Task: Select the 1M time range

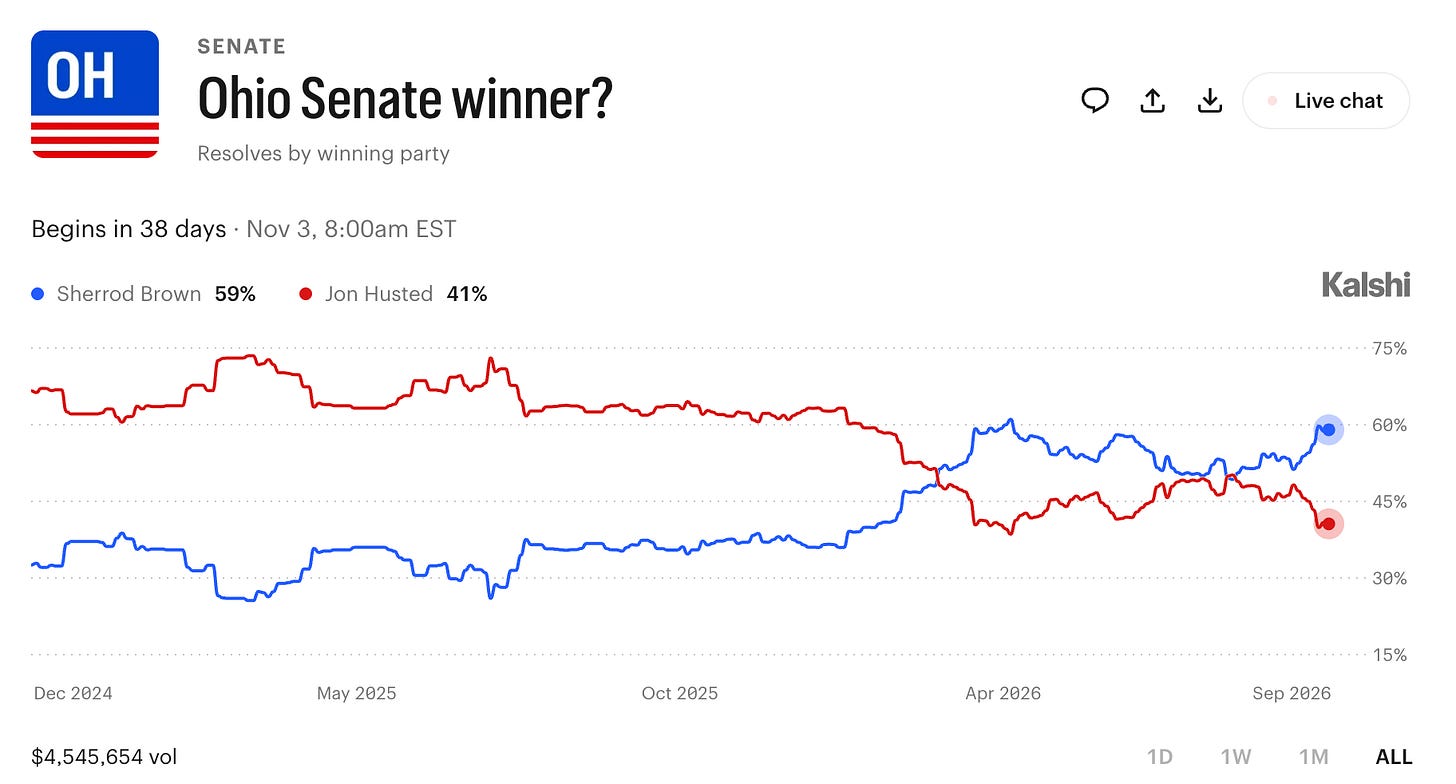Action: click(x=1314, y=757)
